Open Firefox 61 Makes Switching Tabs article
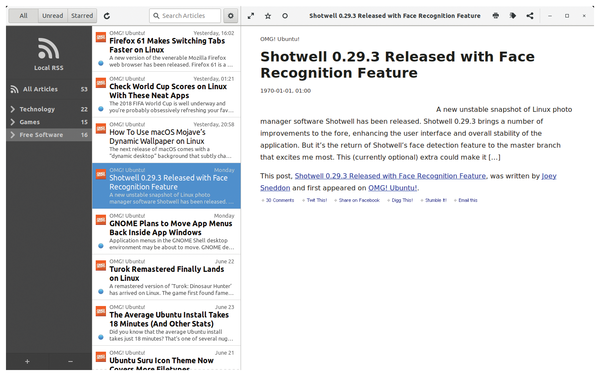The height and width of the screenshot is (376, 600). click(x=166, y=49)
